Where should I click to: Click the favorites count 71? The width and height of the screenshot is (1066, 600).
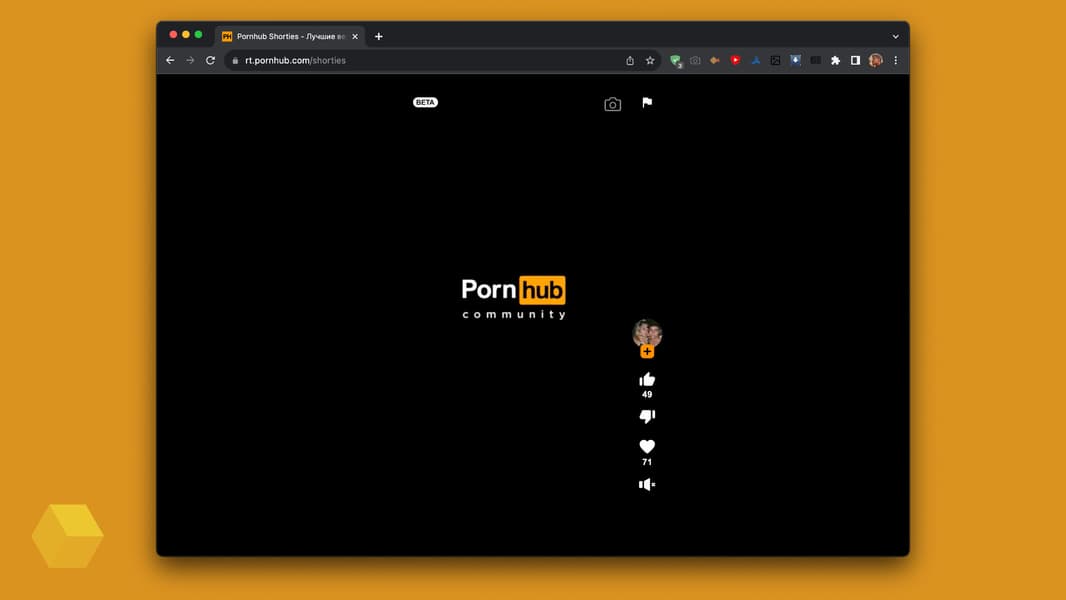point(647,462)
